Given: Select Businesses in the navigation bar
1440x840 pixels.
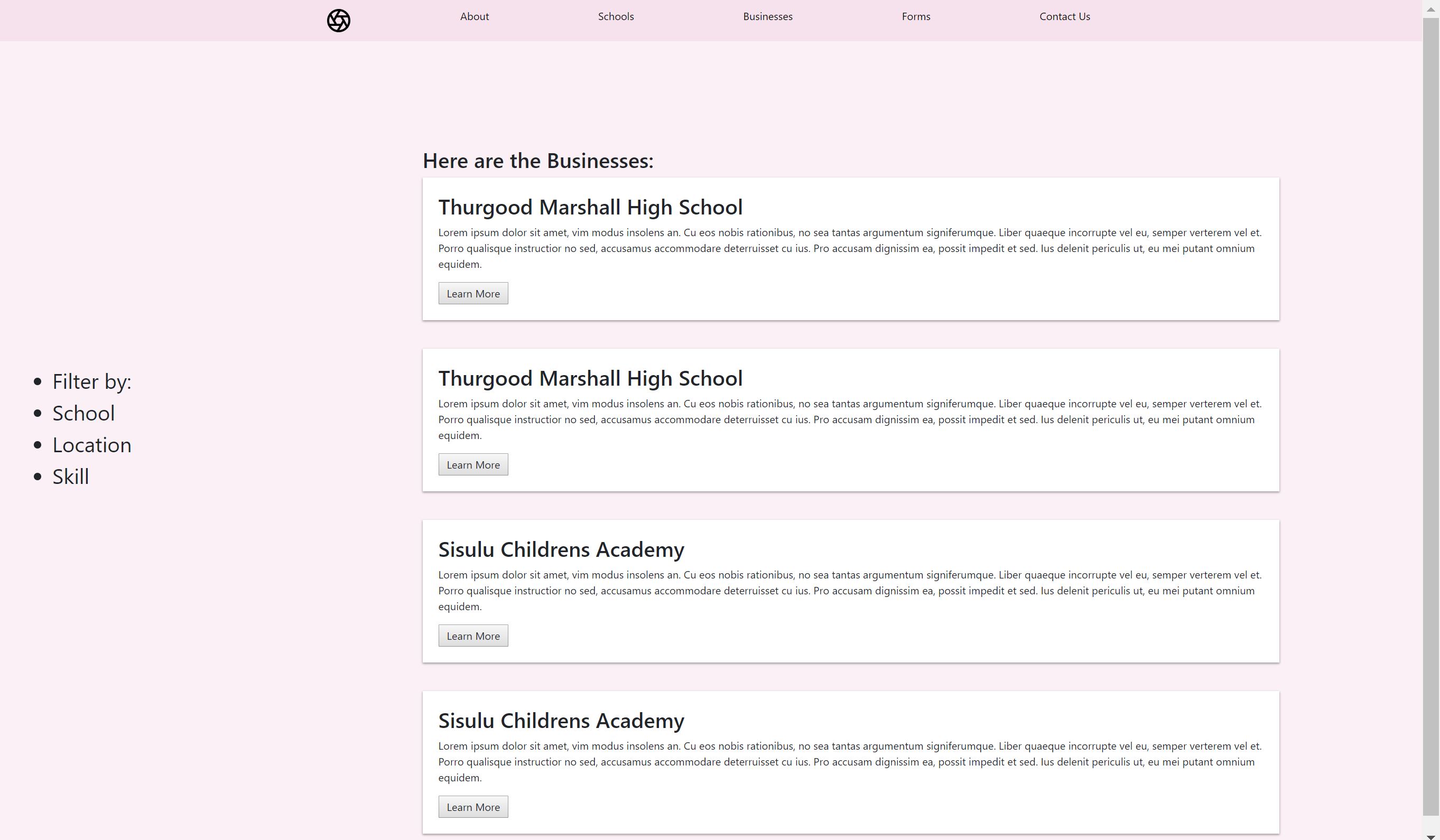Looking at the screenshot, I should (x=767, y=16).
